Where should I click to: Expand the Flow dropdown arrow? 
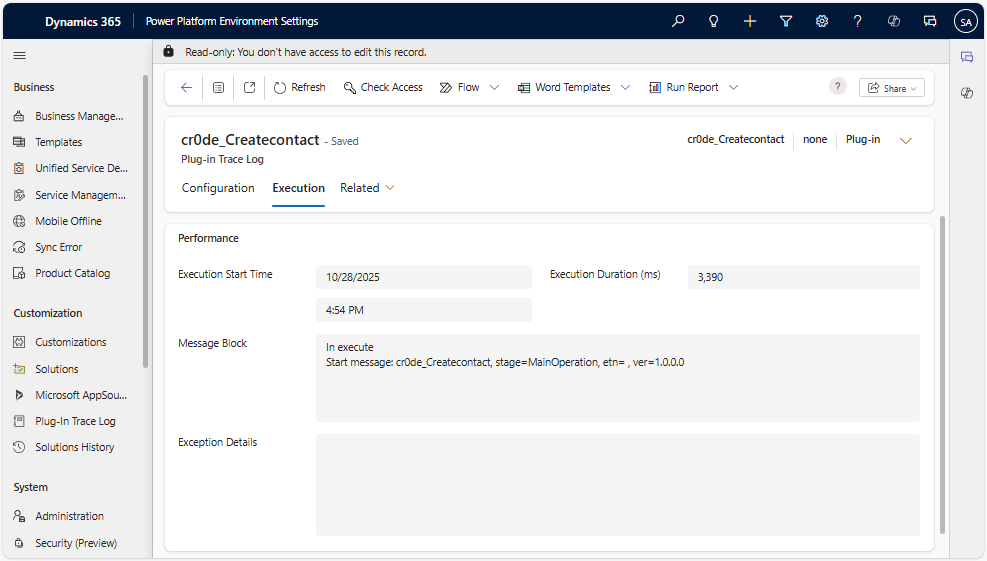494,88
